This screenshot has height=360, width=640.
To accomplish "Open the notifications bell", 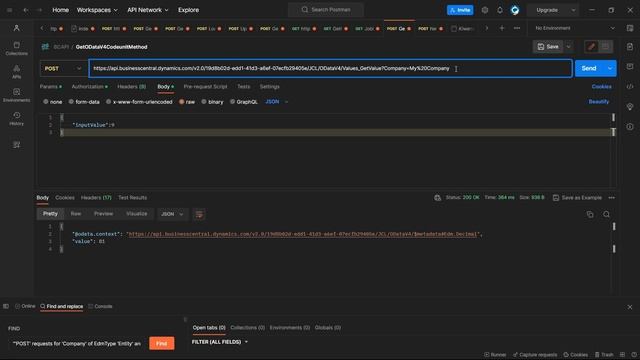I will click(x=500, y=10).
